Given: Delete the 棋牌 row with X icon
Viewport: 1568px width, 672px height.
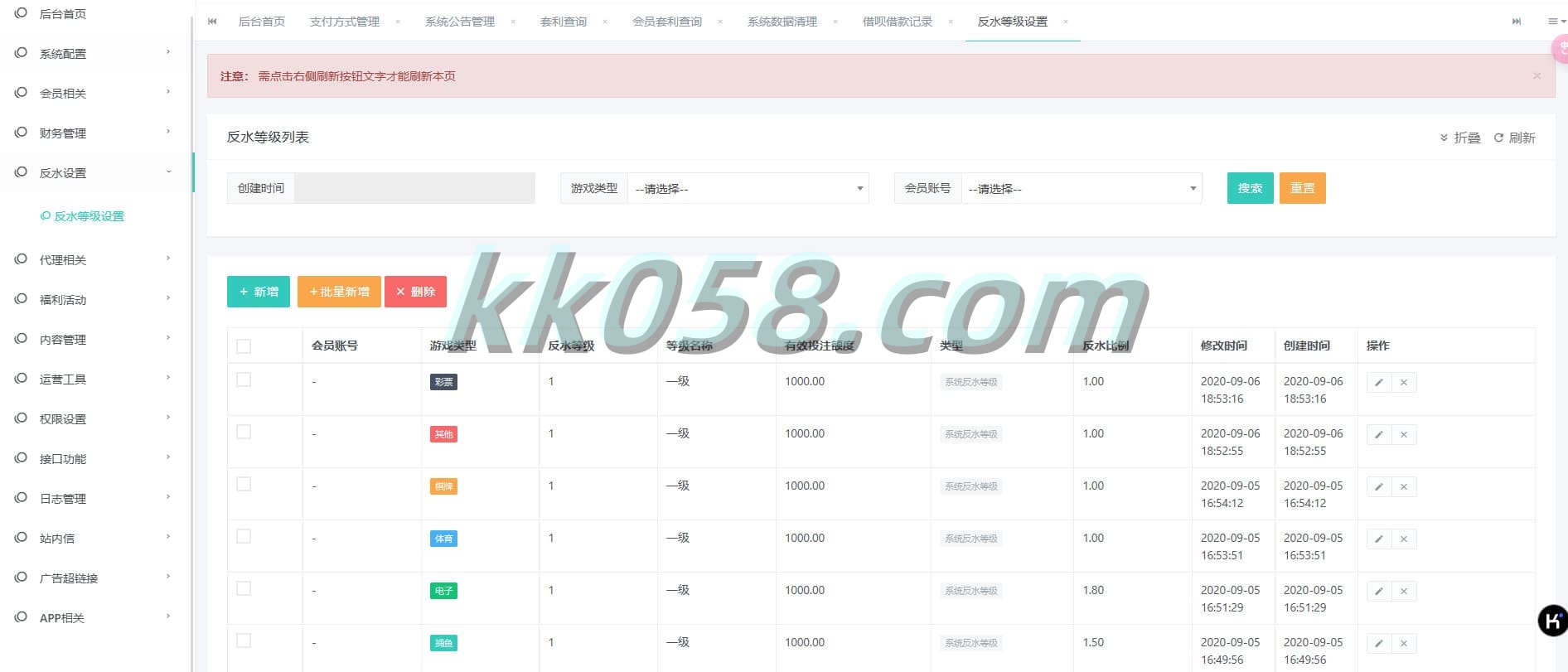Looking at the screenshot, I should (x=1404, y=487).
